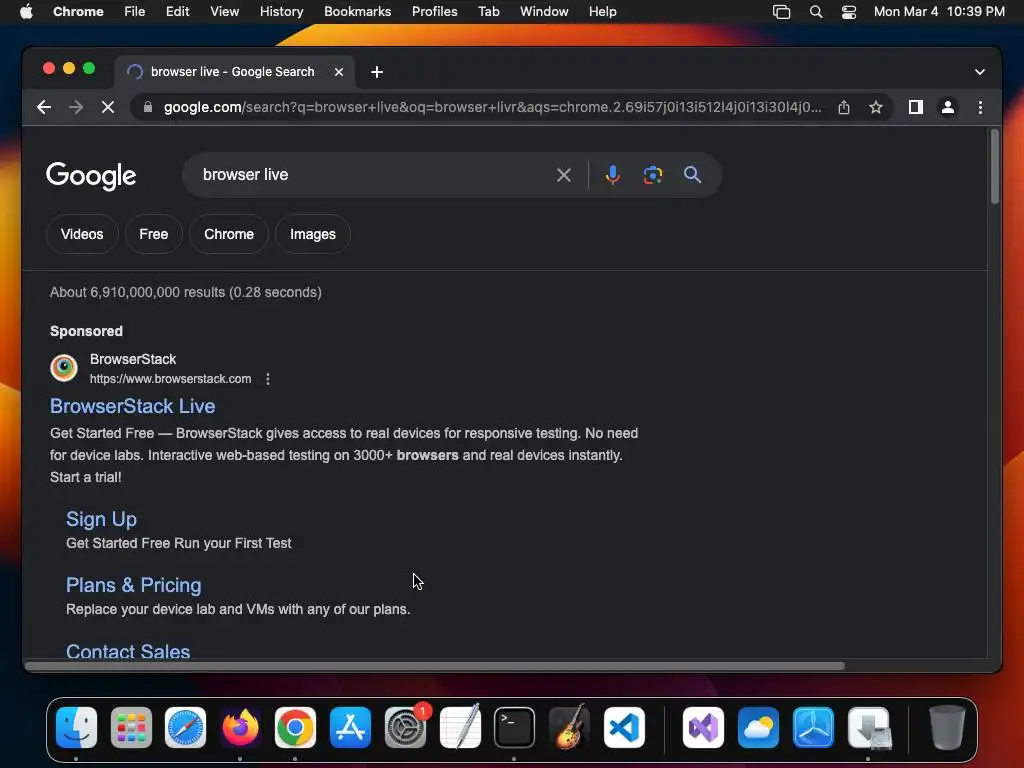
Task: Open the Apple menu
Action: point(26,12)
